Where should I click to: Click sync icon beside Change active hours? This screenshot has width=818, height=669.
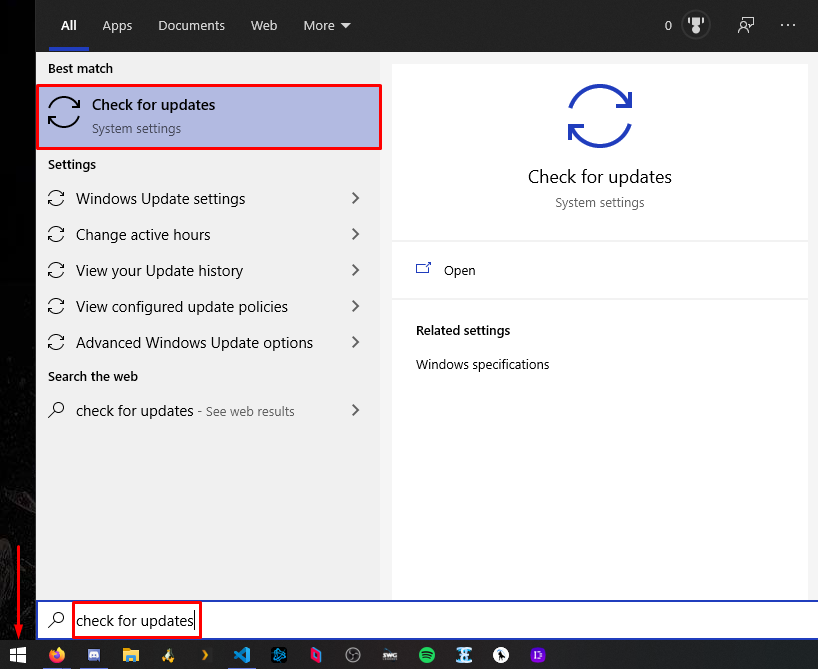click(56, 234)
